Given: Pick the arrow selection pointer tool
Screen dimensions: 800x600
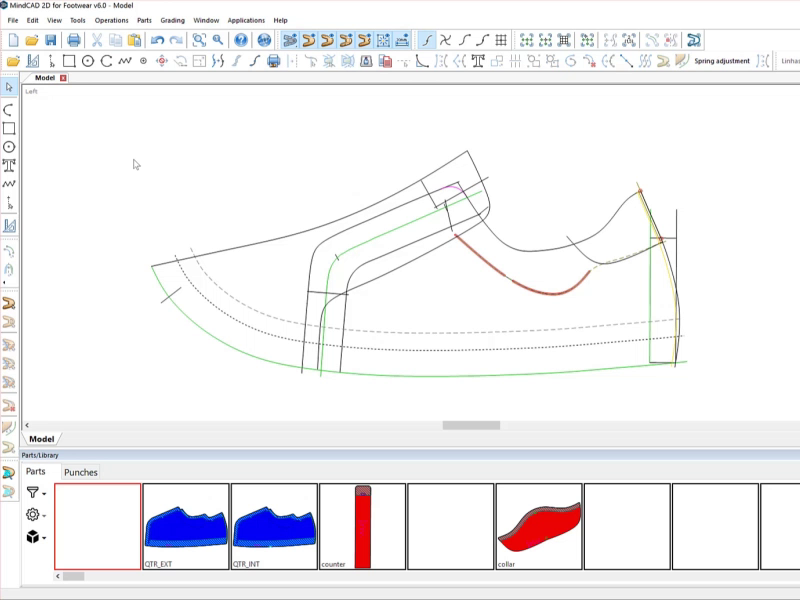Looking at the screenshot, I should tap(9, 87).
